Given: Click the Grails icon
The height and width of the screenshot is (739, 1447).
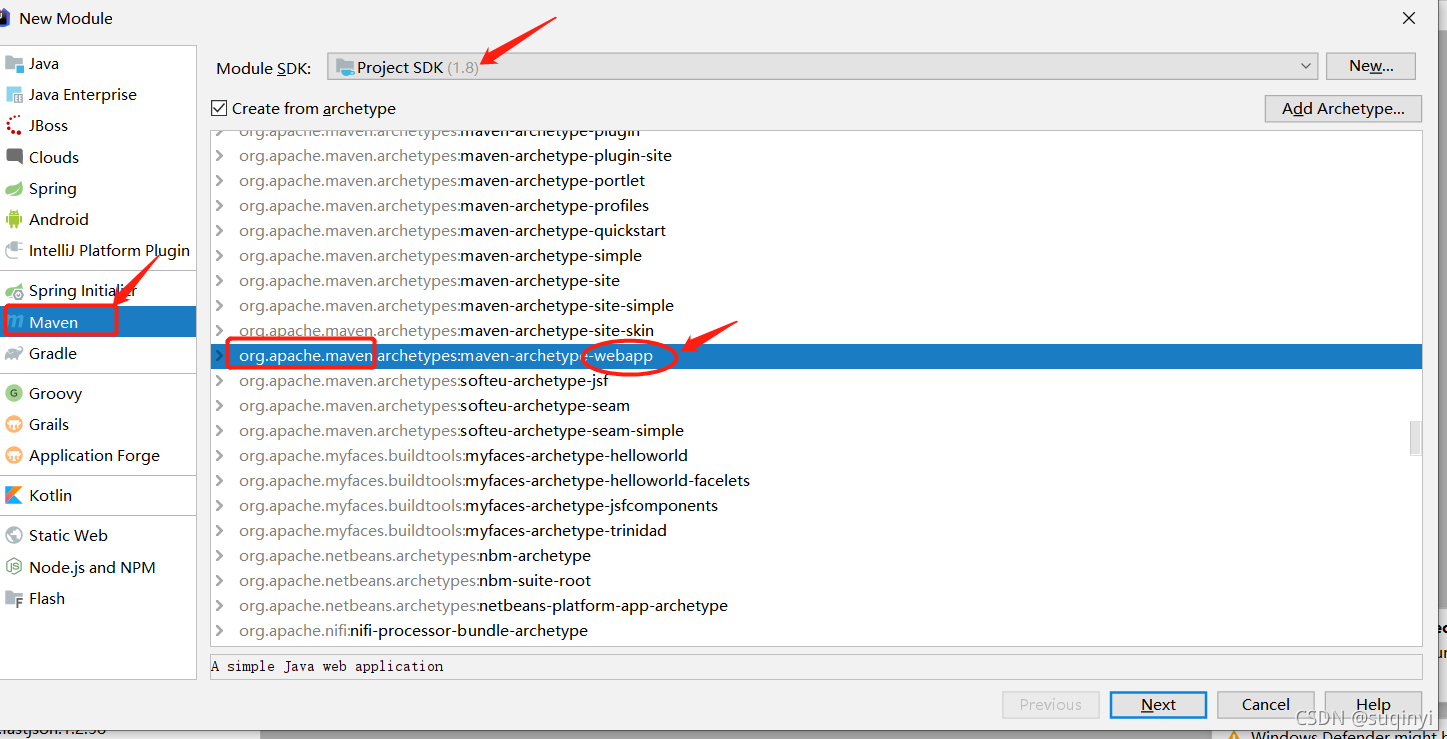Looking at the screenshot, I should coord(14,425).
